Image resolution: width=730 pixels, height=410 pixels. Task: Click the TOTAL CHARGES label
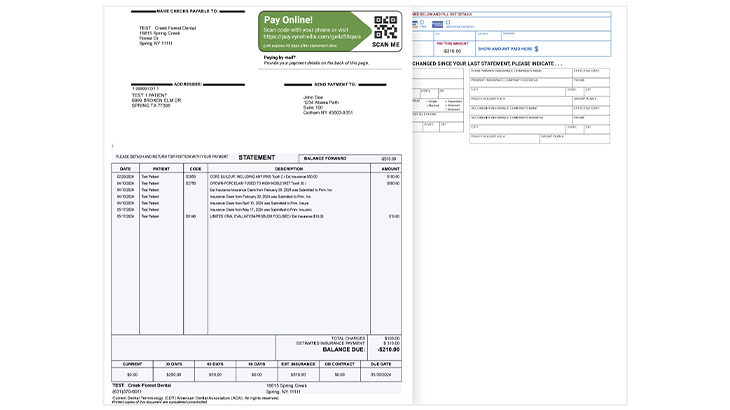click(x=348, y=338)
